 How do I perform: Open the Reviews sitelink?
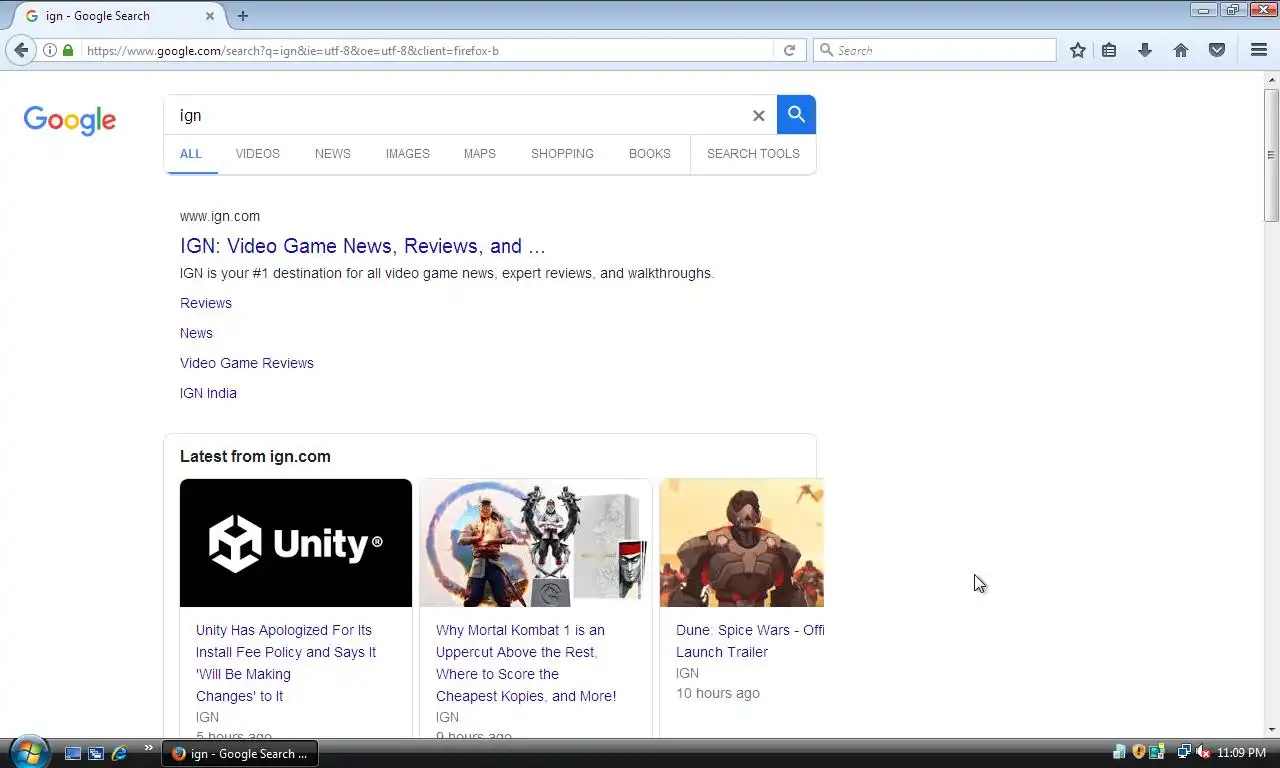206,303
